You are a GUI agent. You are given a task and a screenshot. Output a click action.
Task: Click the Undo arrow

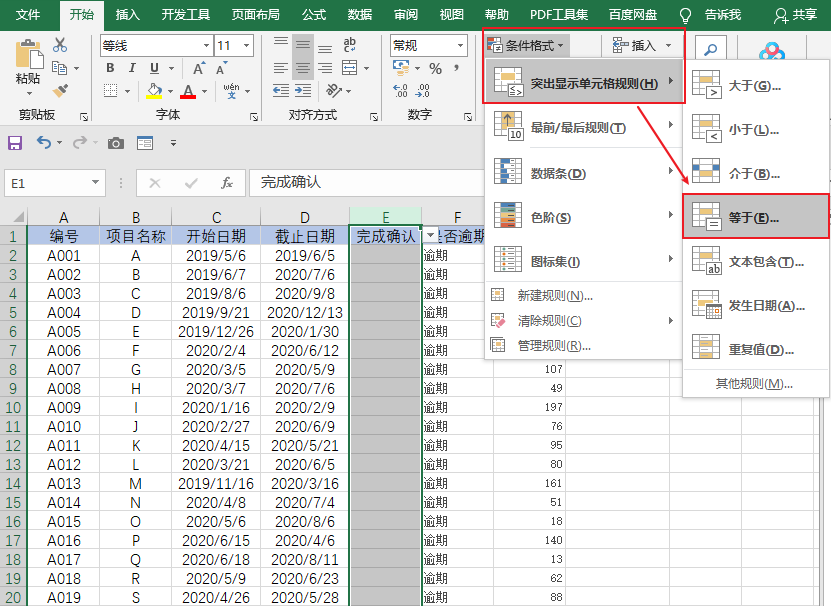(43, 142)
